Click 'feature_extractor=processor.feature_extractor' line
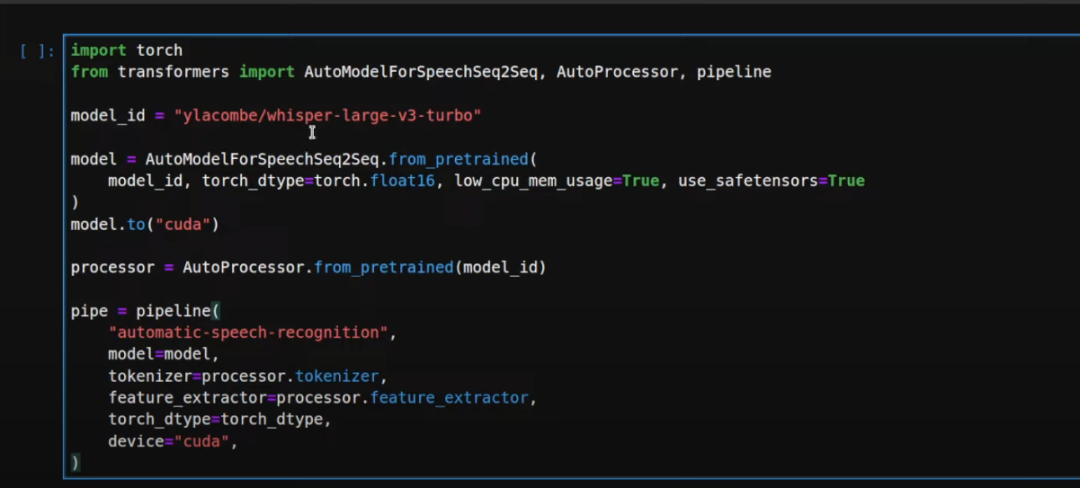Screen dimensions: 1080x488 tap(322, 398)
